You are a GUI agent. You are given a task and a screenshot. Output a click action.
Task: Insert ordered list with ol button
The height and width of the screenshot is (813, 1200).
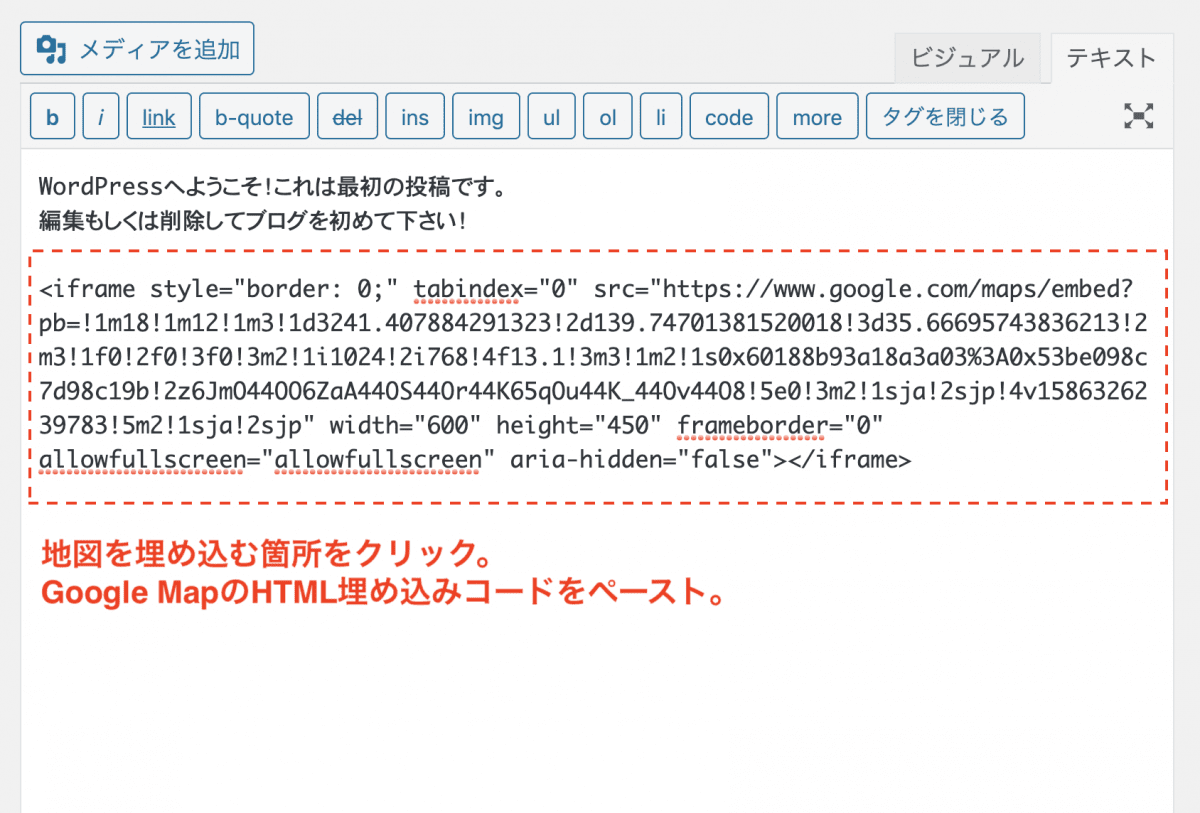click(x=608, y=116)
